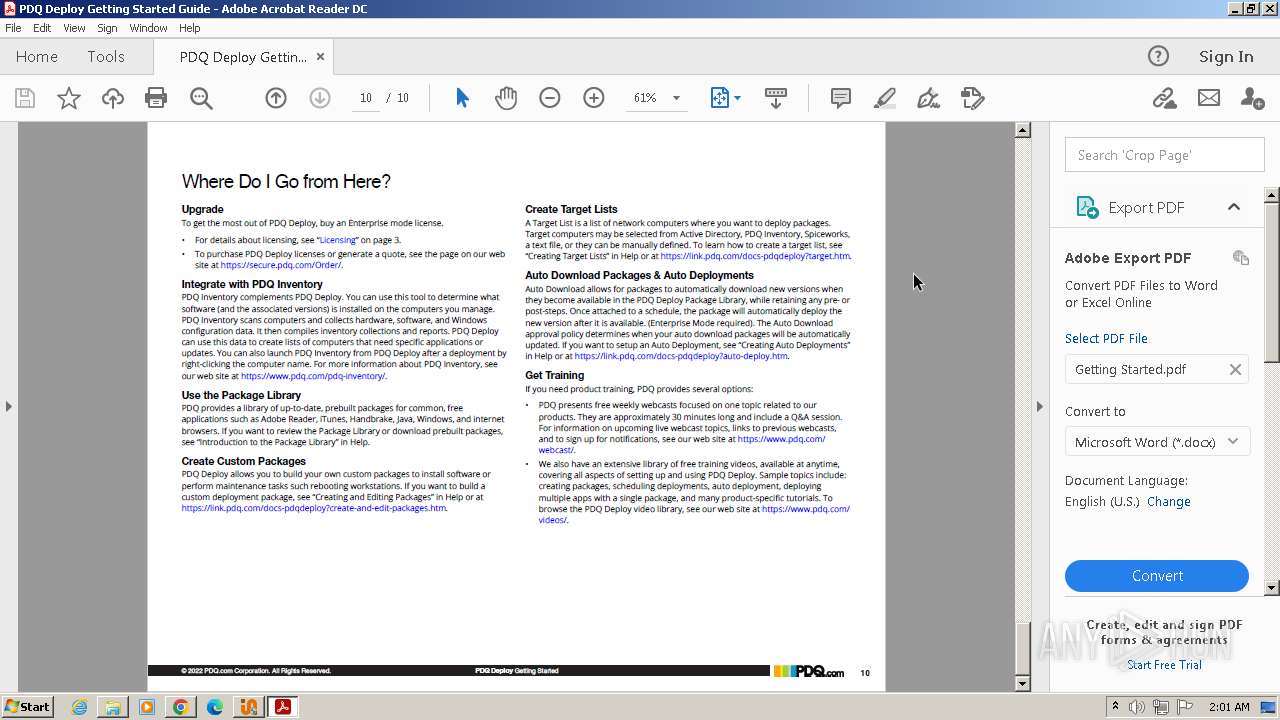This screenshot has width=1280, height=720.
Task: Open the auto-deploy.htm help link
Action: 681,356
